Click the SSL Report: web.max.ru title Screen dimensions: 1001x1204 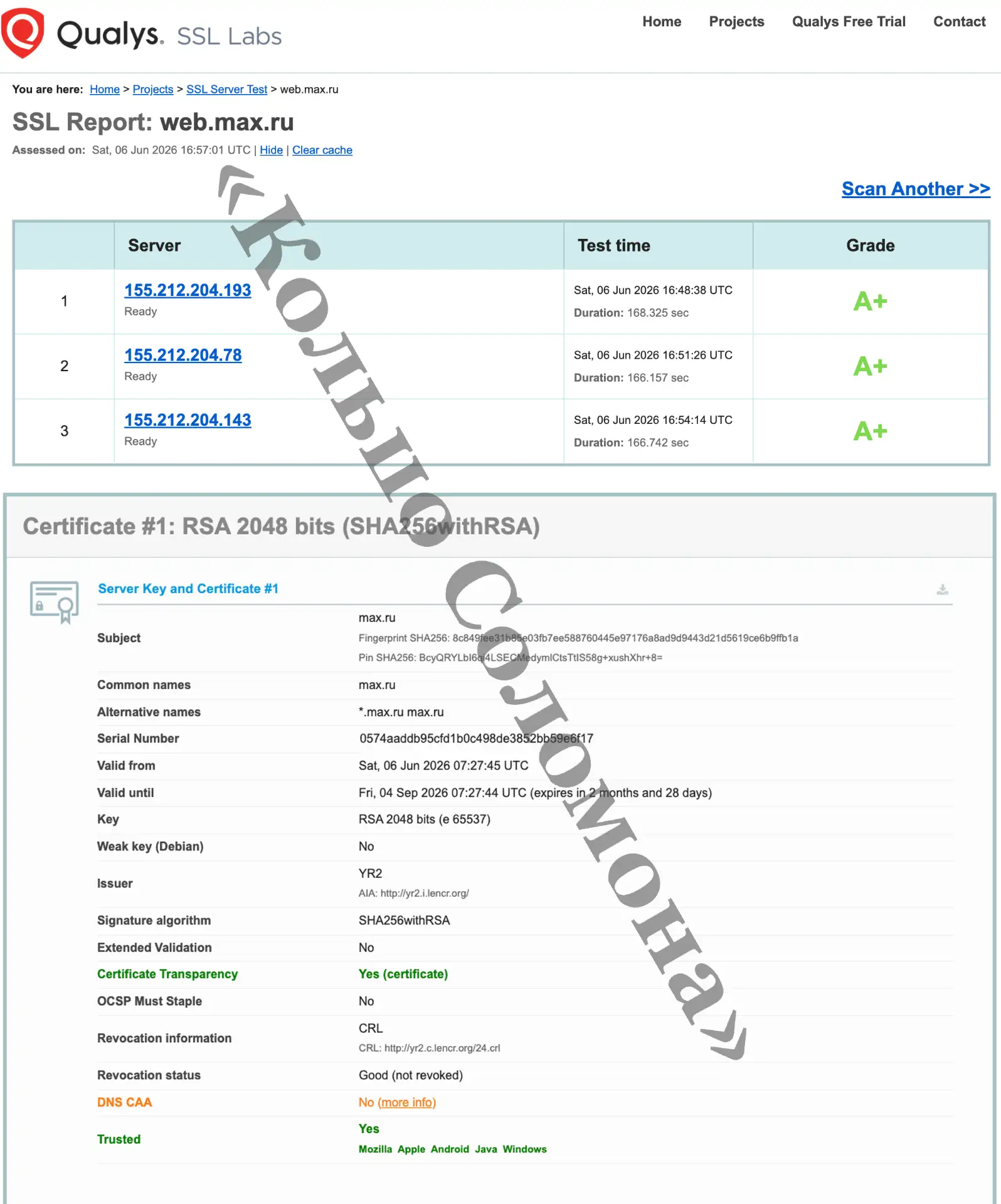coord(153,122)
